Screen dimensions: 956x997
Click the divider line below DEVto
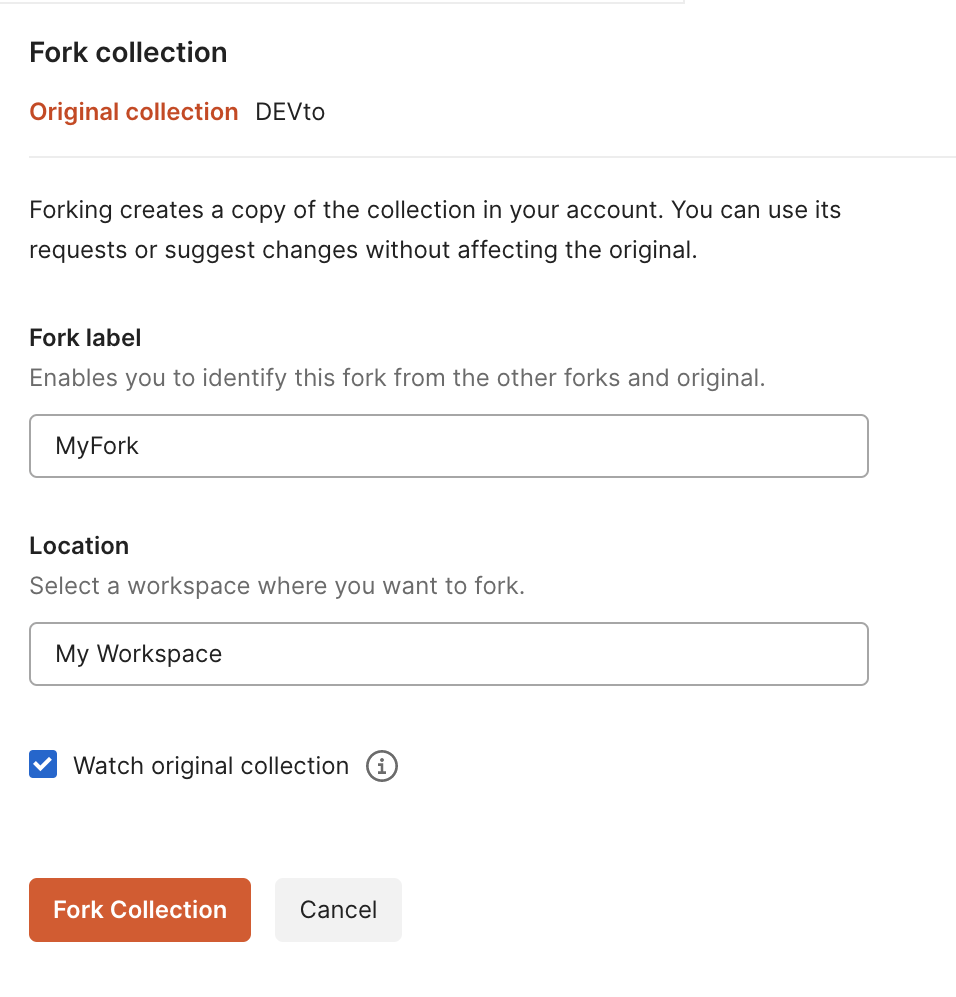coord(492,156)
